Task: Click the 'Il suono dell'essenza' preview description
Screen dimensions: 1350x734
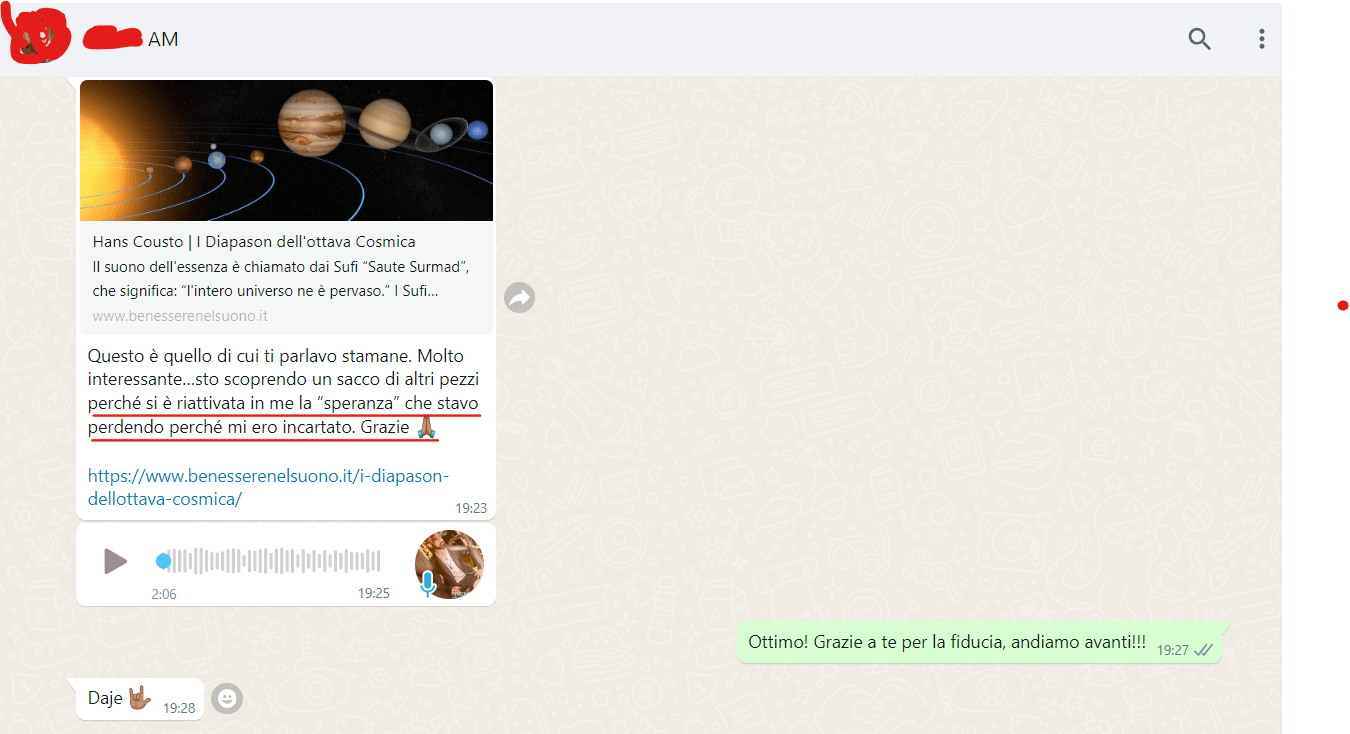Action: (280, 279)
